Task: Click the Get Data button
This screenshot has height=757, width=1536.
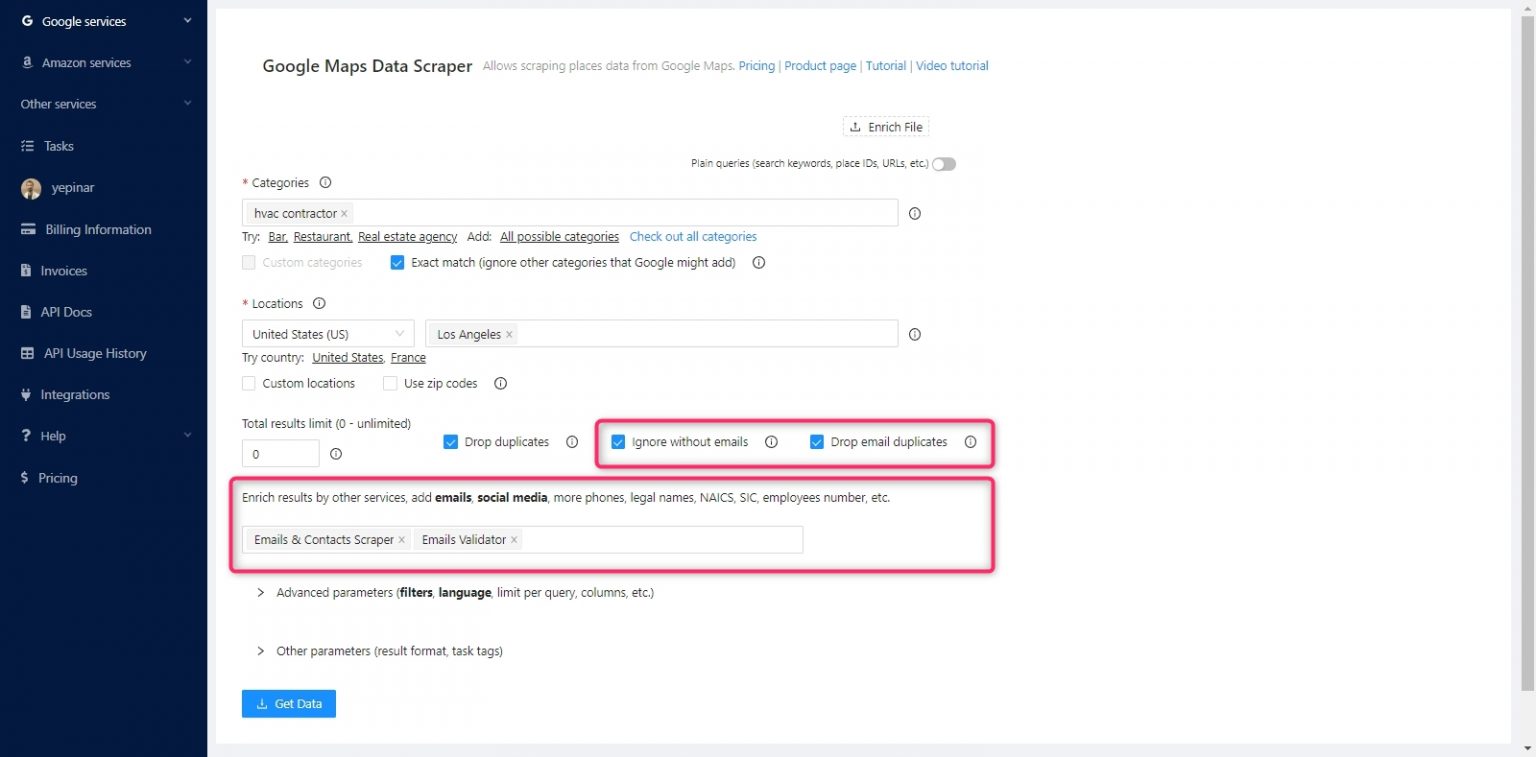Action: click(x=288, y=703)
